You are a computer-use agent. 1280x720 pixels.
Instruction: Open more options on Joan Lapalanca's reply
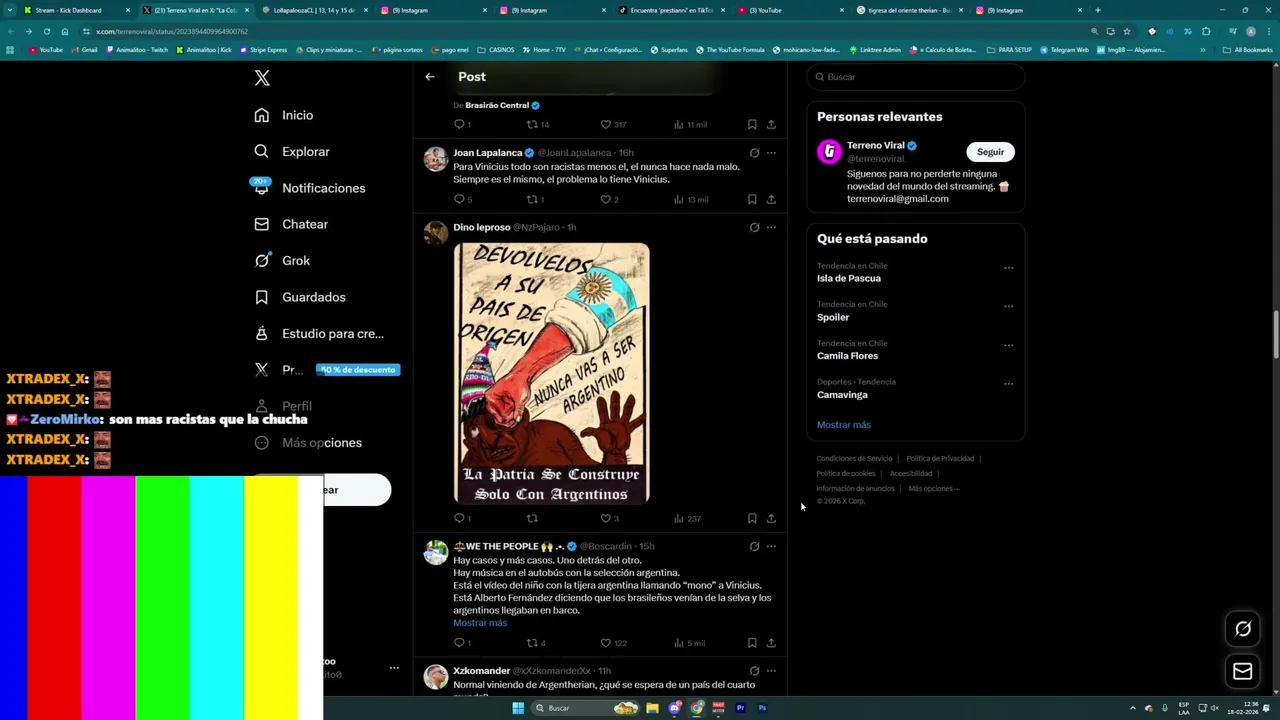pyautogui.click(x=771, y=153)
